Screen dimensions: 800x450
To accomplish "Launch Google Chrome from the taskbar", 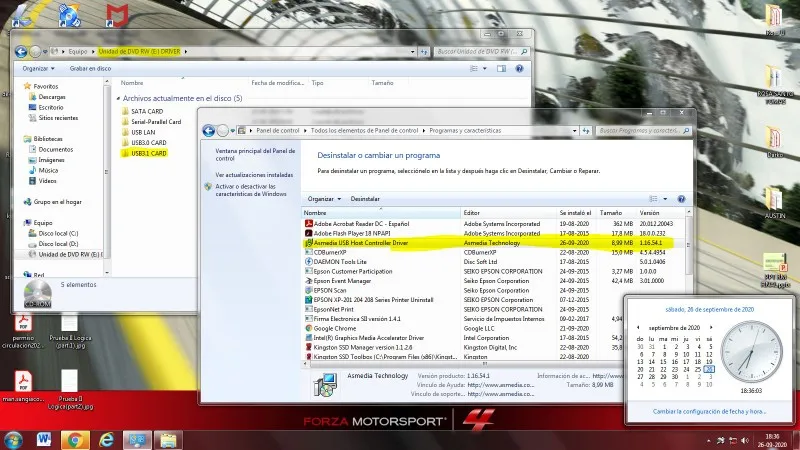I will point(75,440).
